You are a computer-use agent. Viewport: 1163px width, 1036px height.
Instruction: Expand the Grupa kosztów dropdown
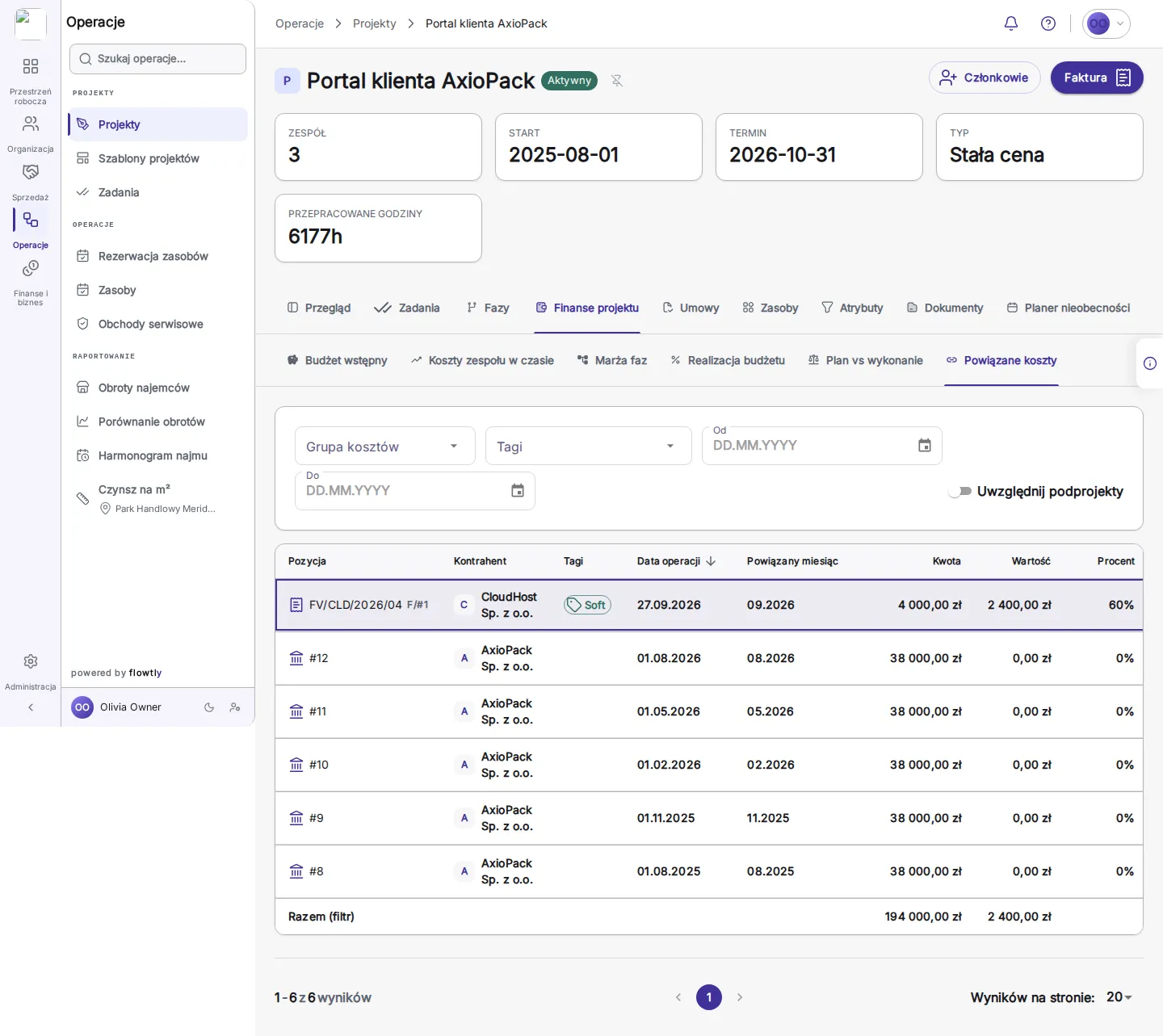384,446
